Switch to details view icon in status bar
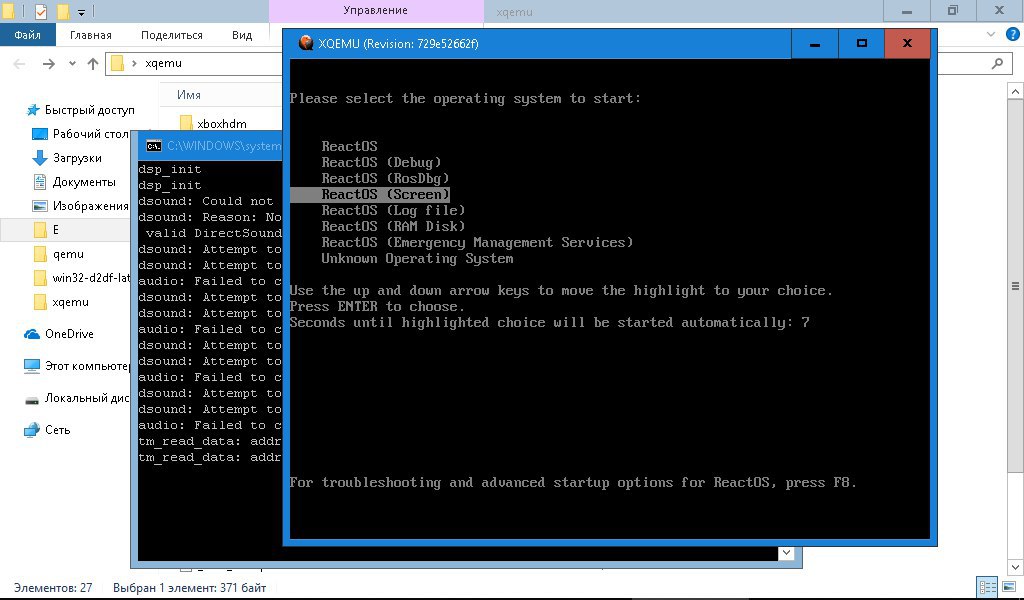The image size is (1024, 600). 987,587
